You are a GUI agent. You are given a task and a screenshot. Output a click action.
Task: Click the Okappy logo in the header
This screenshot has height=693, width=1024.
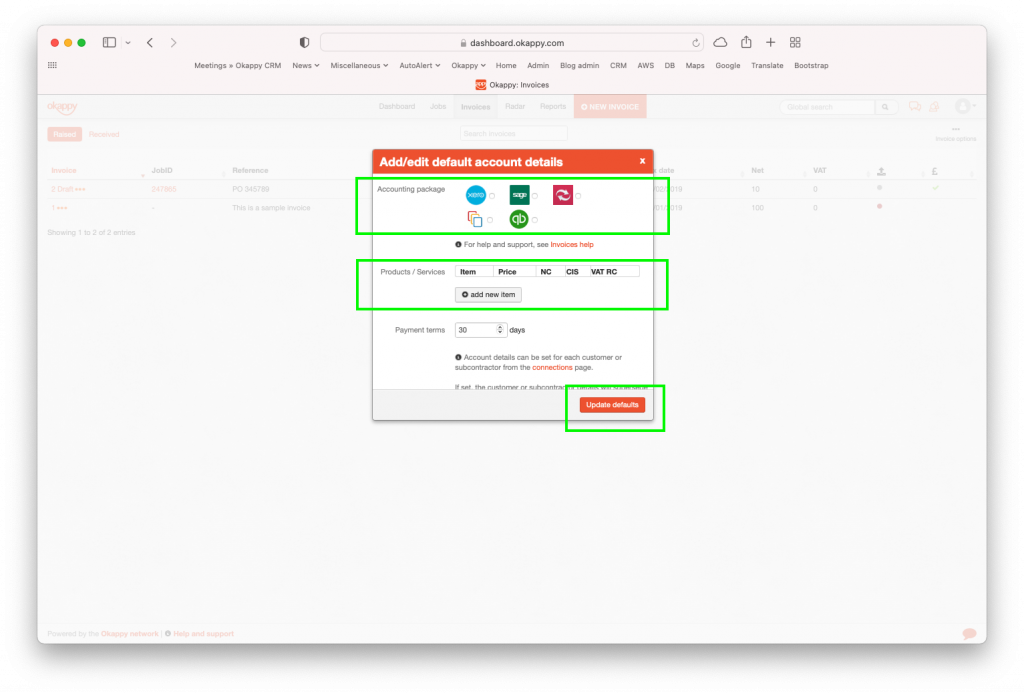[x=63, y=106]
